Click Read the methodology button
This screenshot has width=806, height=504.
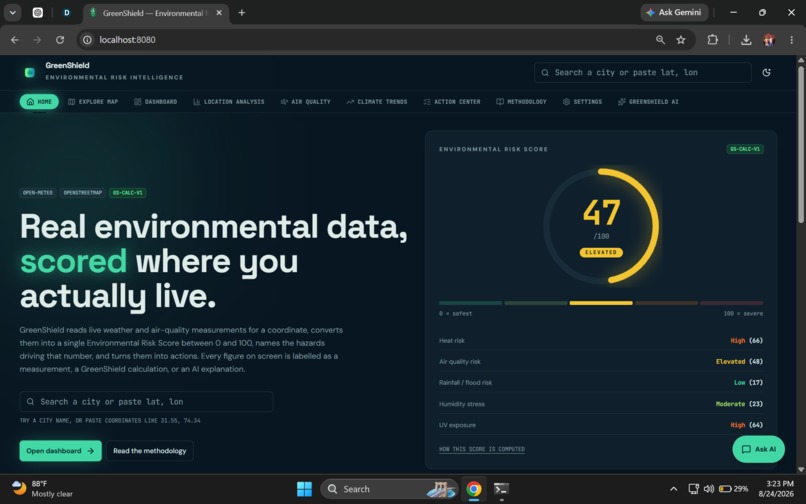click(x=150, y=451)
